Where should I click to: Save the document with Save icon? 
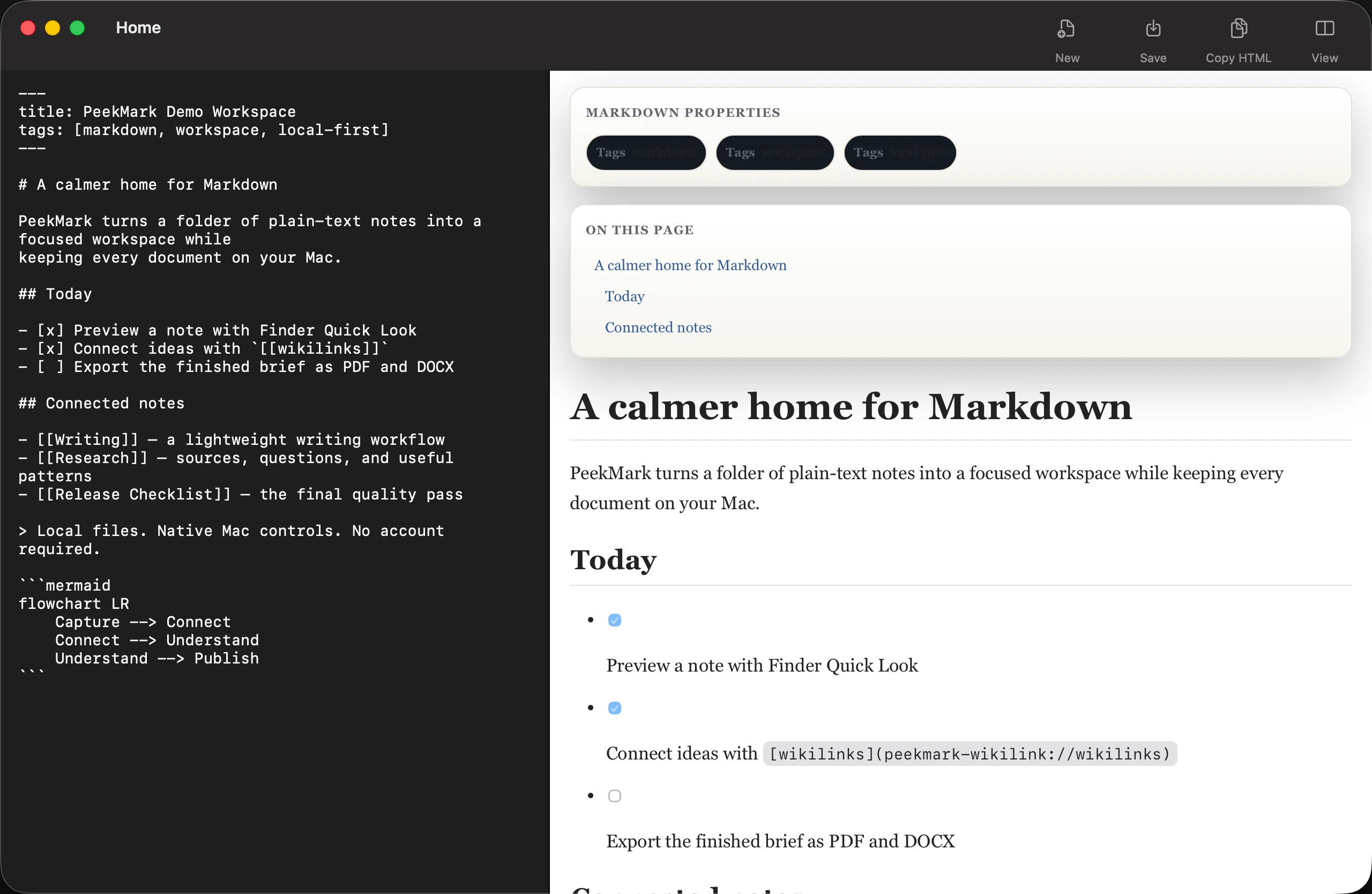1153,29
